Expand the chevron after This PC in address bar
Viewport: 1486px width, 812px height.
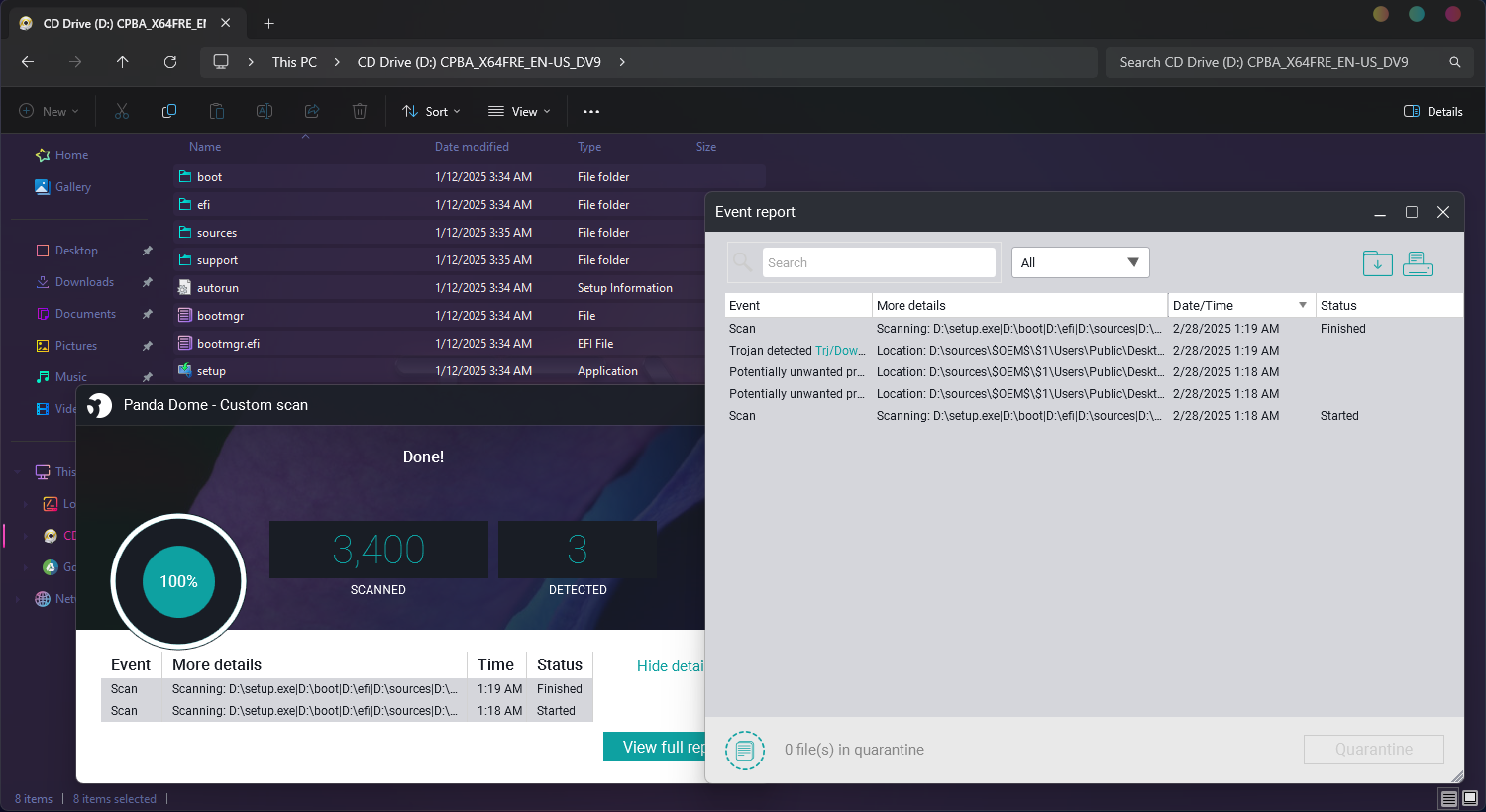(x=337, y=62)
